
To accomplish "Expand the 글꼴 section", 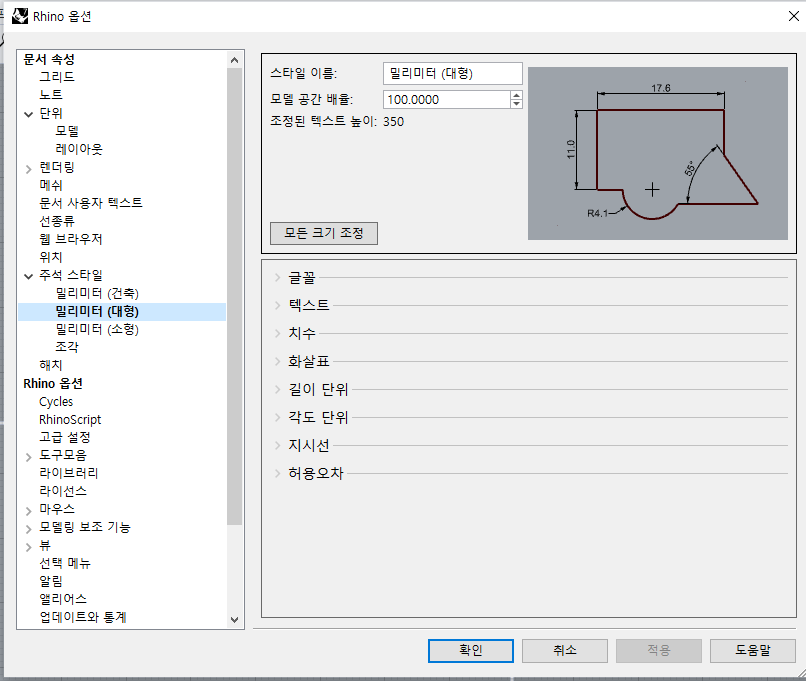I will pyautogui.click(x=278, y=278).
